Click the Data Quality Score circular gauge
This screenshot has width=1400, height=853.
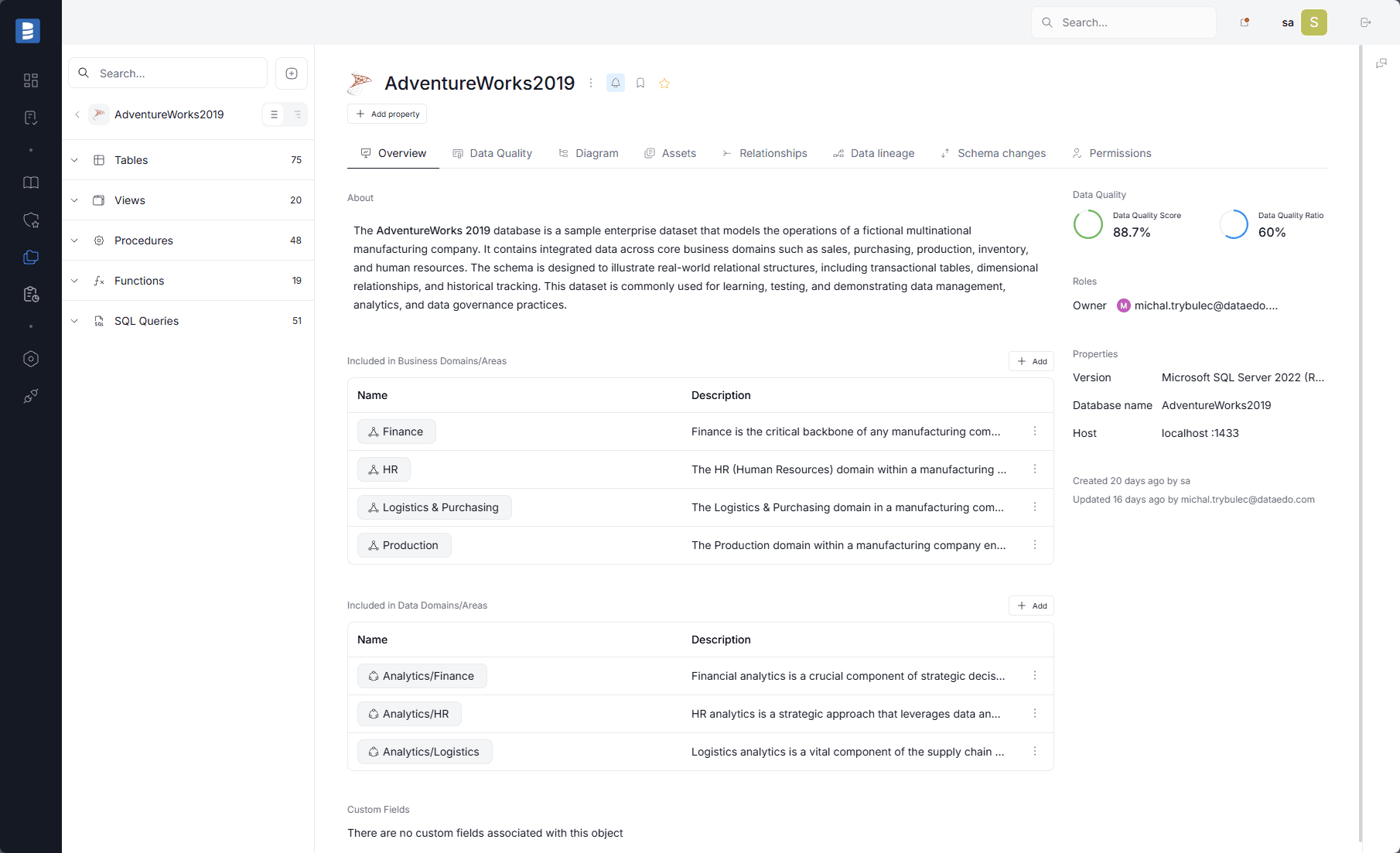coord(1088,224)
